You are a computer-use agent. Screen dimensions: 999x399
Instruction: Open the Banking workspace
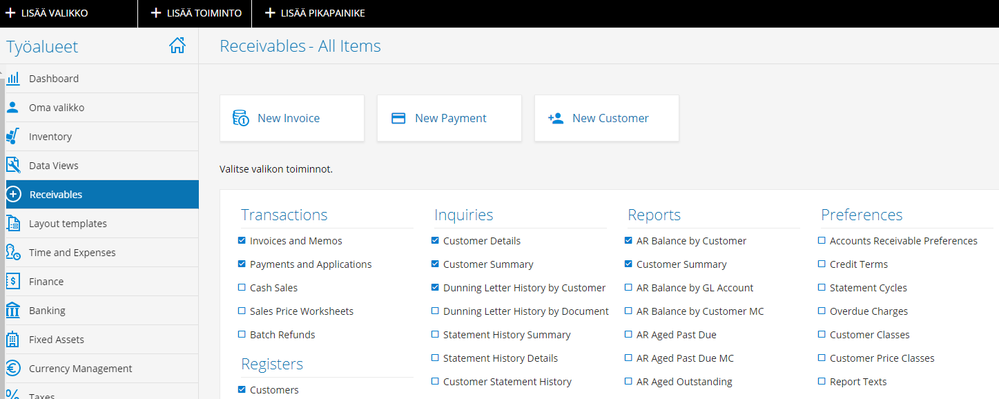[x=102, y=310]
